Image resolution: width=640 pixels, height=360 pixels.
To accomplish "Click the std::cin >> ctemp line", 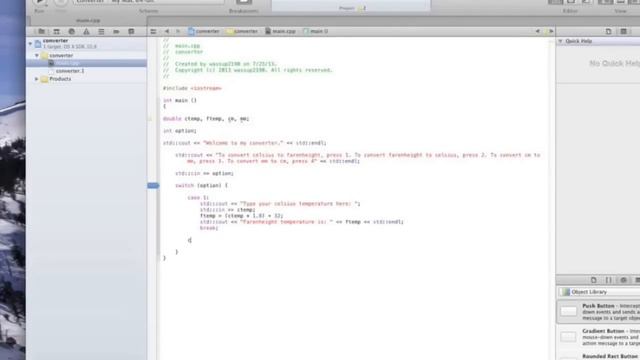I will pyautogui.click(x=228, y=210).
